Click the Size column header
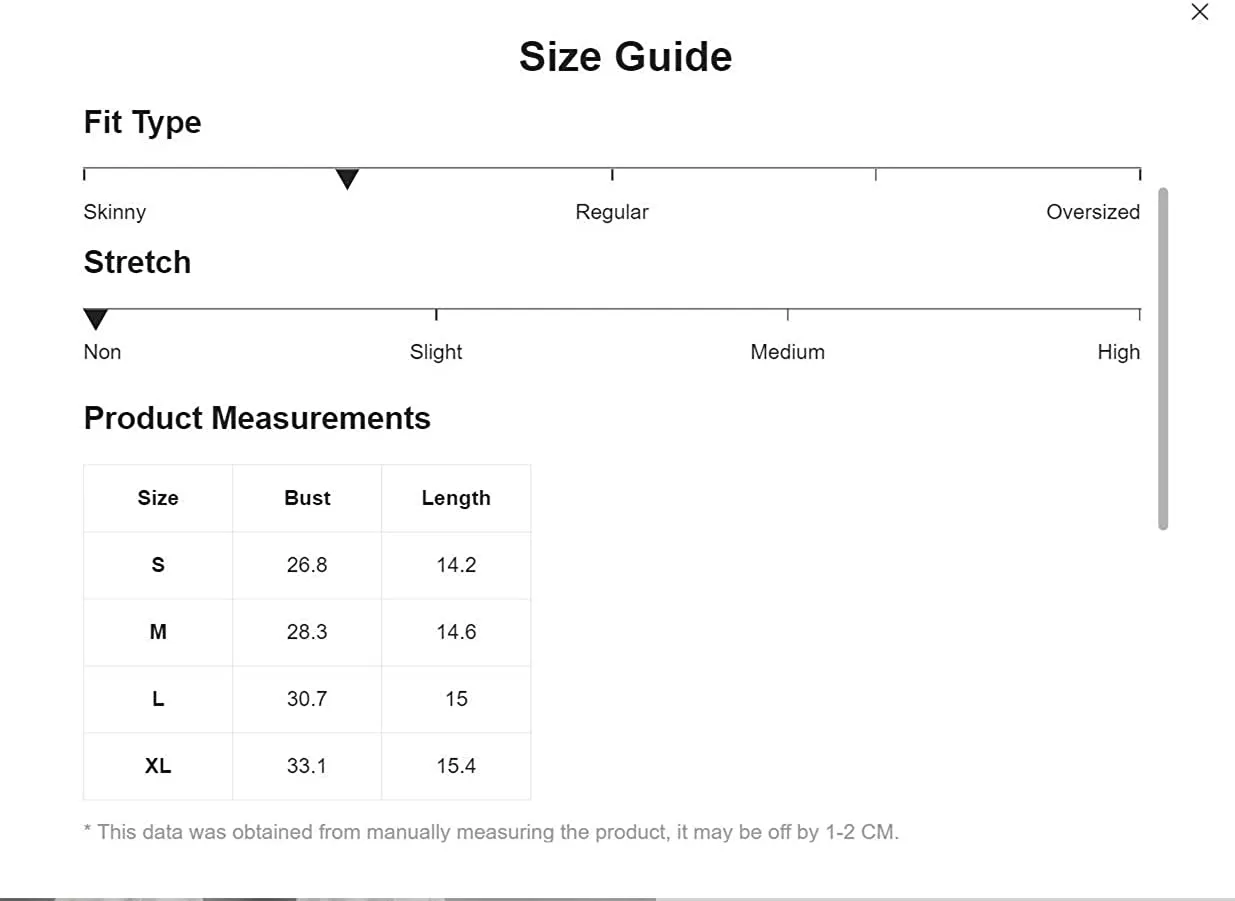The height and width of the screenshot is (901, 1235). (x=158, y=498)
